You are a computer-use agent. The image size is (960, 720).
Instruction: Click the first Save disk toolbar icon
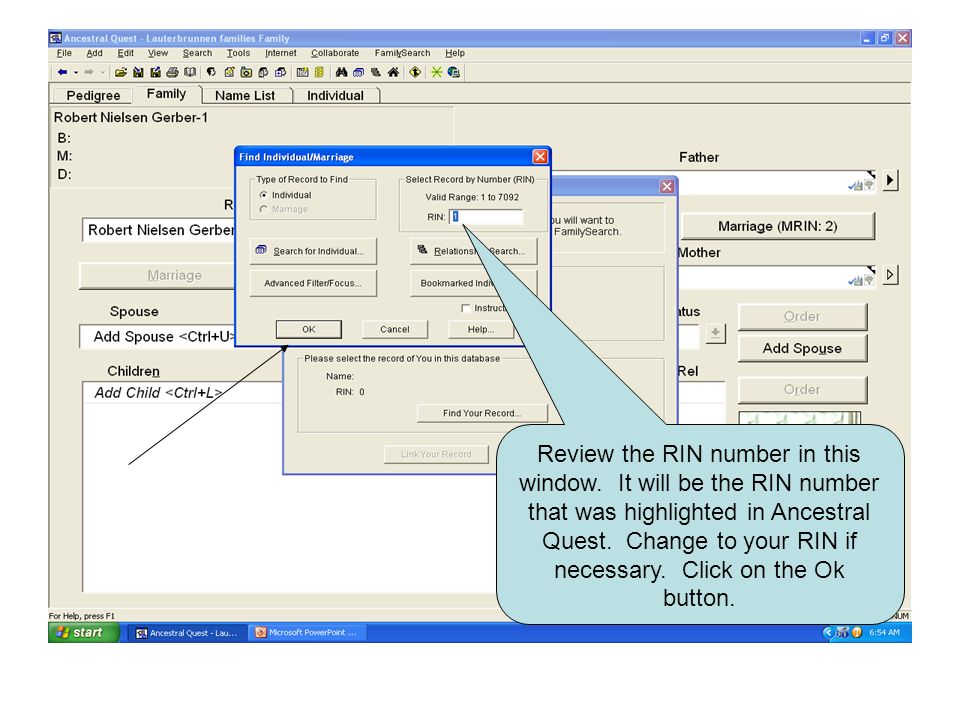pos(138,72)
